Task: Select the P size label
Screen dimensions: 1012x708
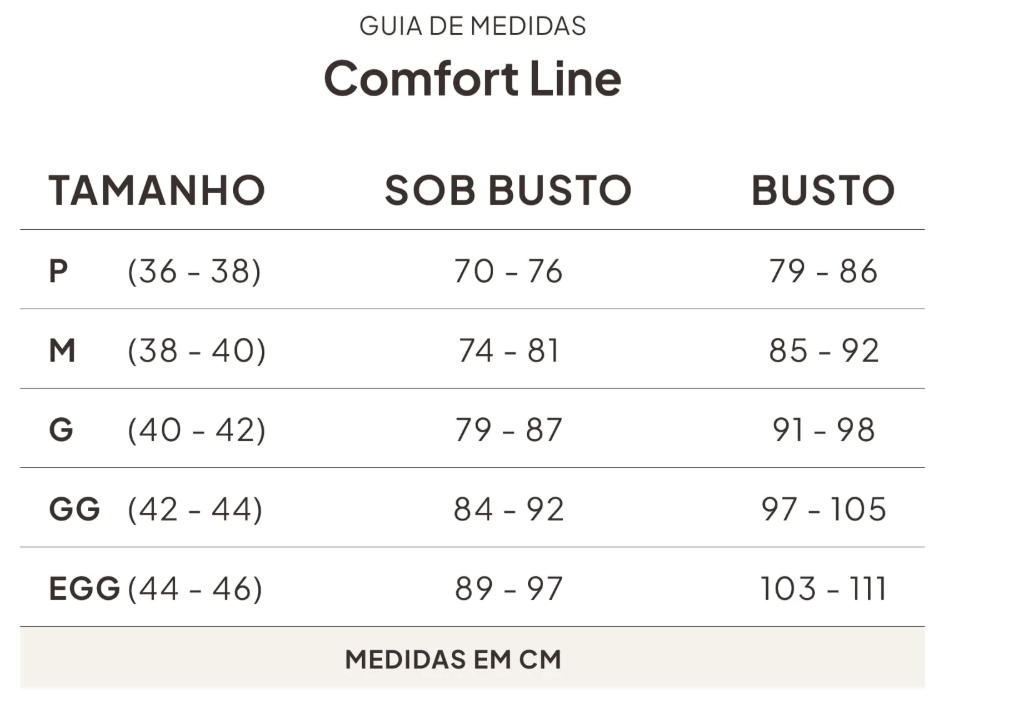Action: [59, 271]
